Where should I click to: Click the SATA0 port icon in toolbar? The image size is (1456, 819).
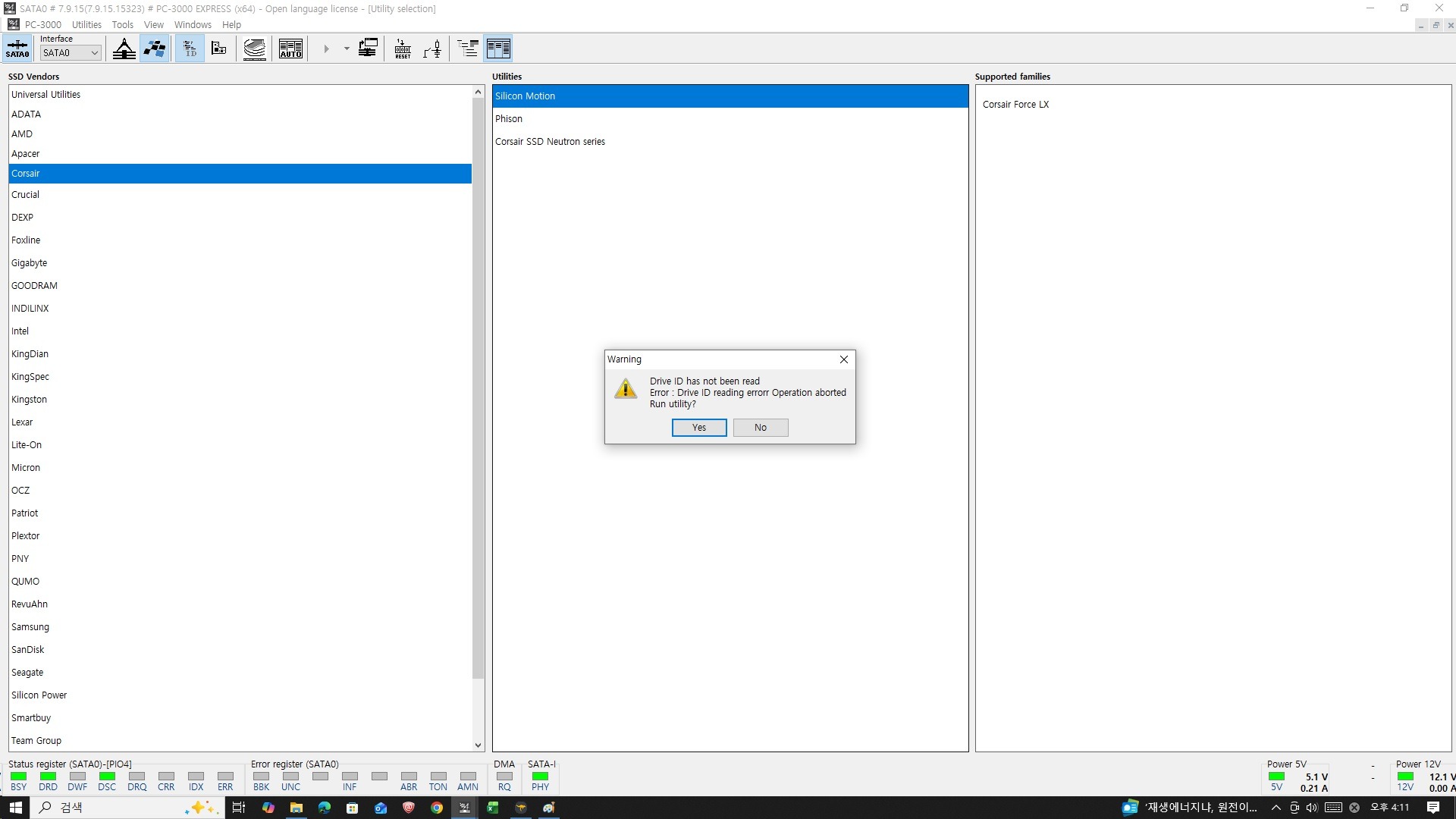[17, 49]
